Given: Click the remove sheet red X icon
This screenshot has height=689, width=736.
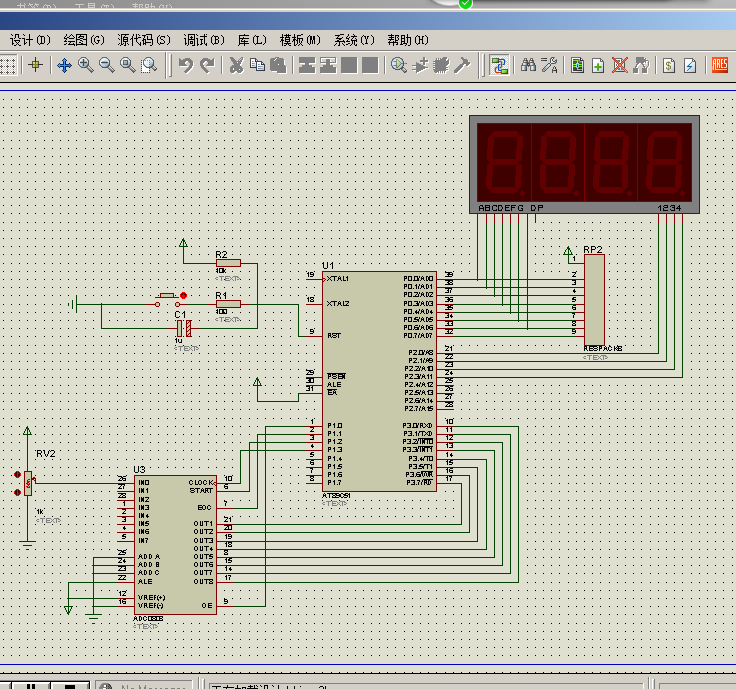Looking at the screenshot, I should [x=620, y=65].
